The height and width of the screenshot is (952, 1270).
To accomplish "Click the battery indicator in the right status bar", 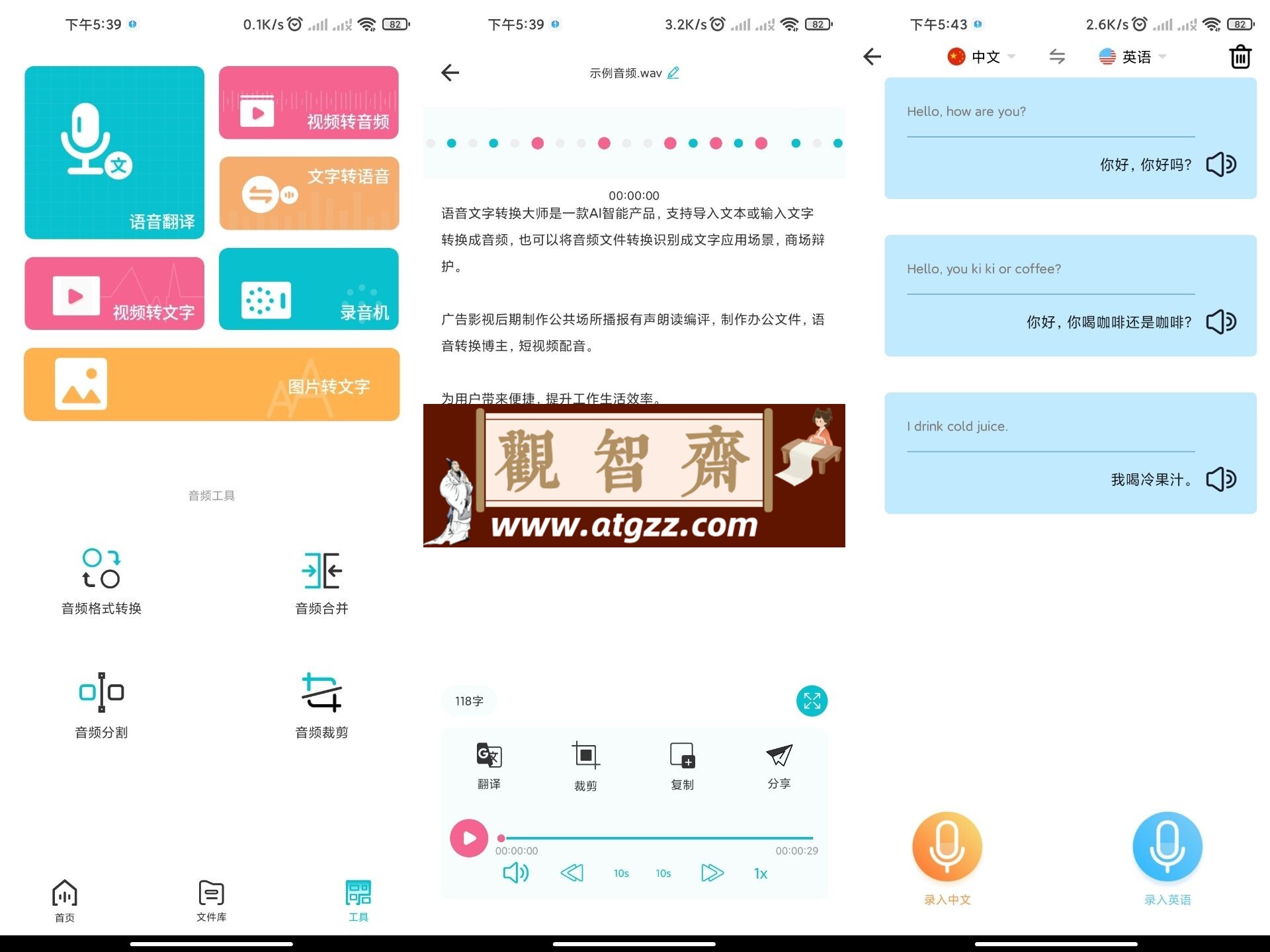I will [1240, 24].
